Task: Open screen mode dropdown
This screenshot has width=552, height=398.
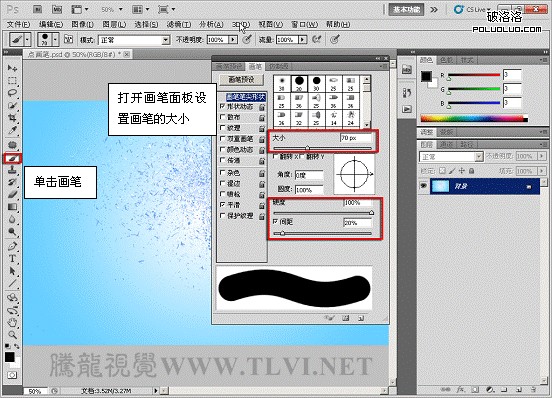Action: 167,10
